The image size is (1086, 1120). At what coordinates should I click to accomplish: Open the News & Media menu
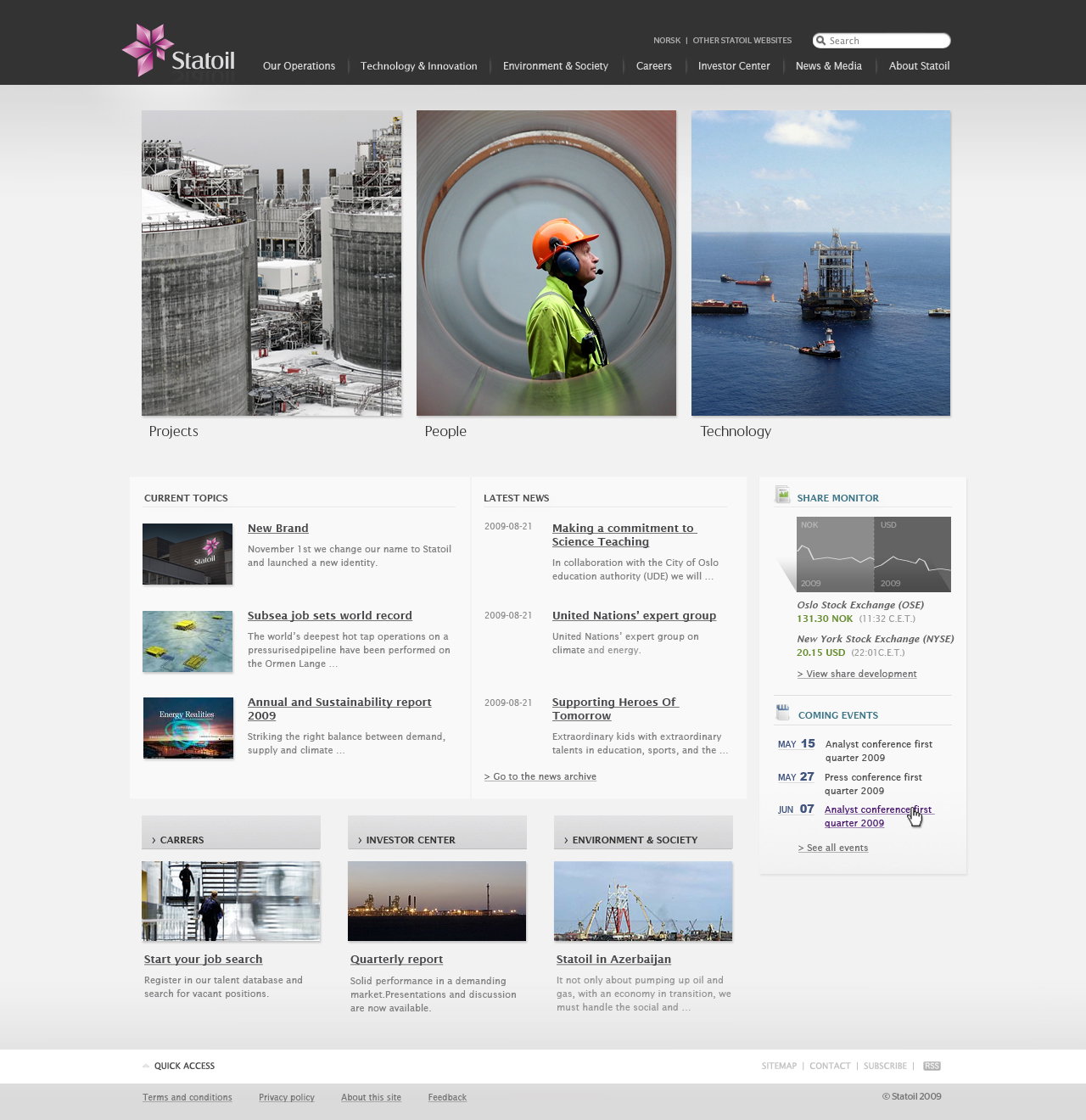click(x=829, y=66)
